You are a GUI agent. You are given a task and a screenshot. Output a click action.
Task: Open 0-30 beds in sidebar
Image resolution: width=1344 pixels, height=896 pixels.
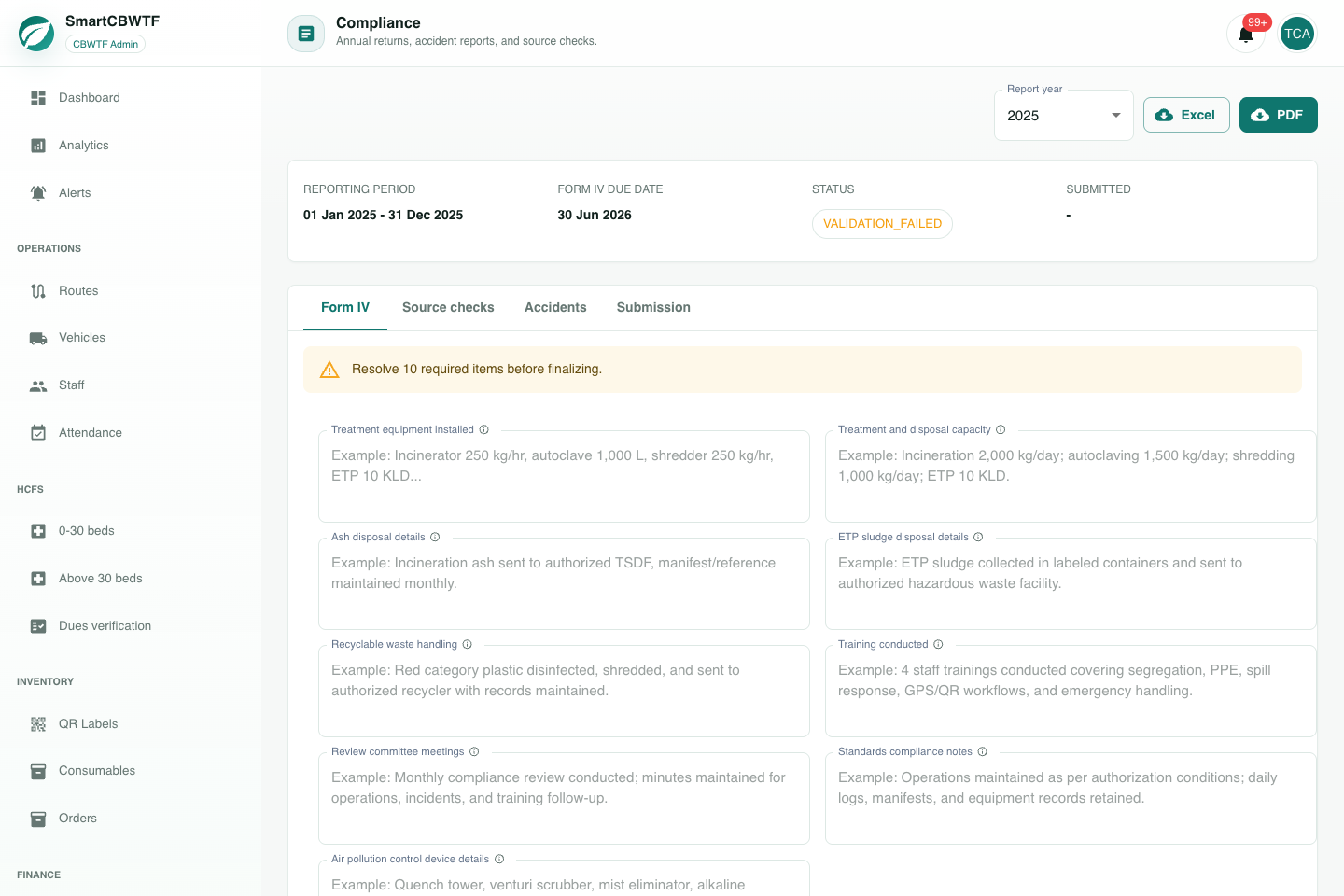pyautogui.click(x=131, y=531)
